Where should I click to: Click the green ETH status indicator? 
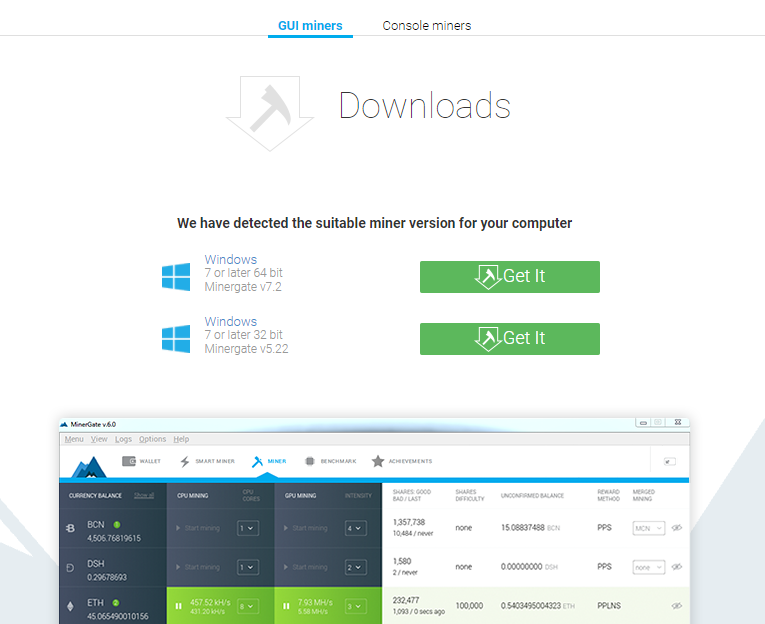point(116,603)
